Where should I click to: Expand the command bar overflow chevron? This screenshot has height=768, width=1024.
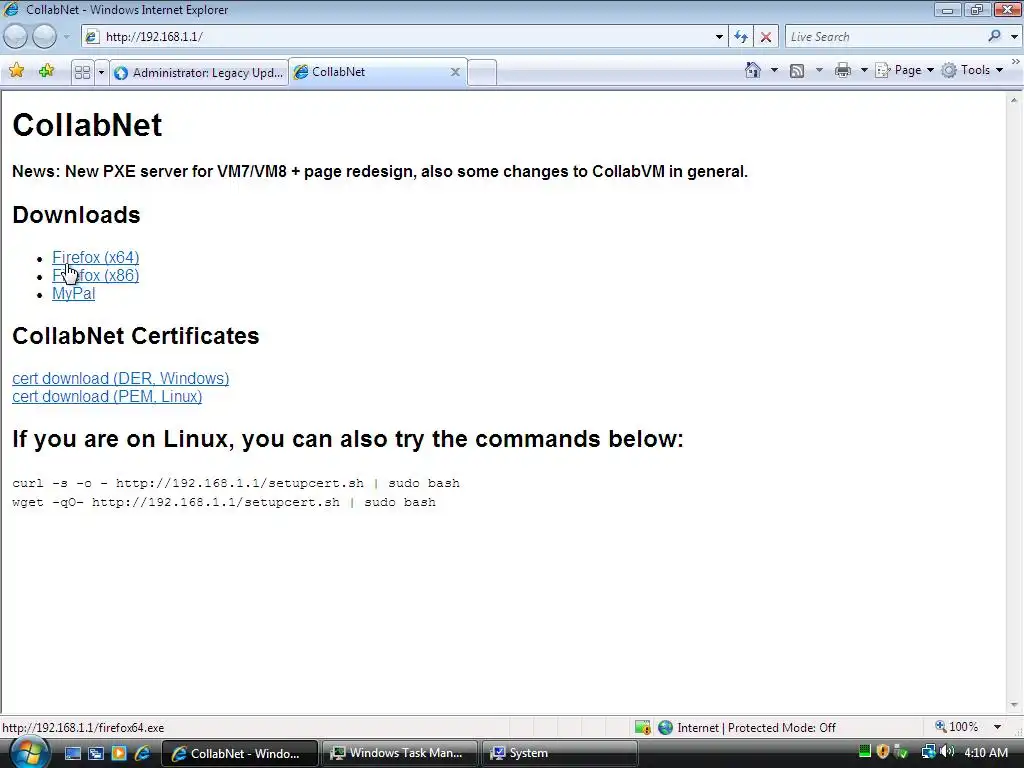[x=1016, y=62]
